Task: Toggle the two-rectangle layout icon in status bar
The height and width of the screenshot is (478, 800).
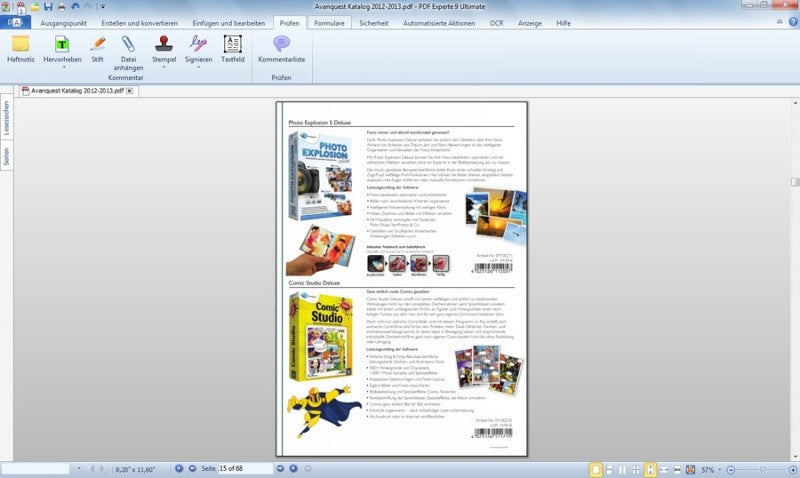Action: (x=609, y=469)
